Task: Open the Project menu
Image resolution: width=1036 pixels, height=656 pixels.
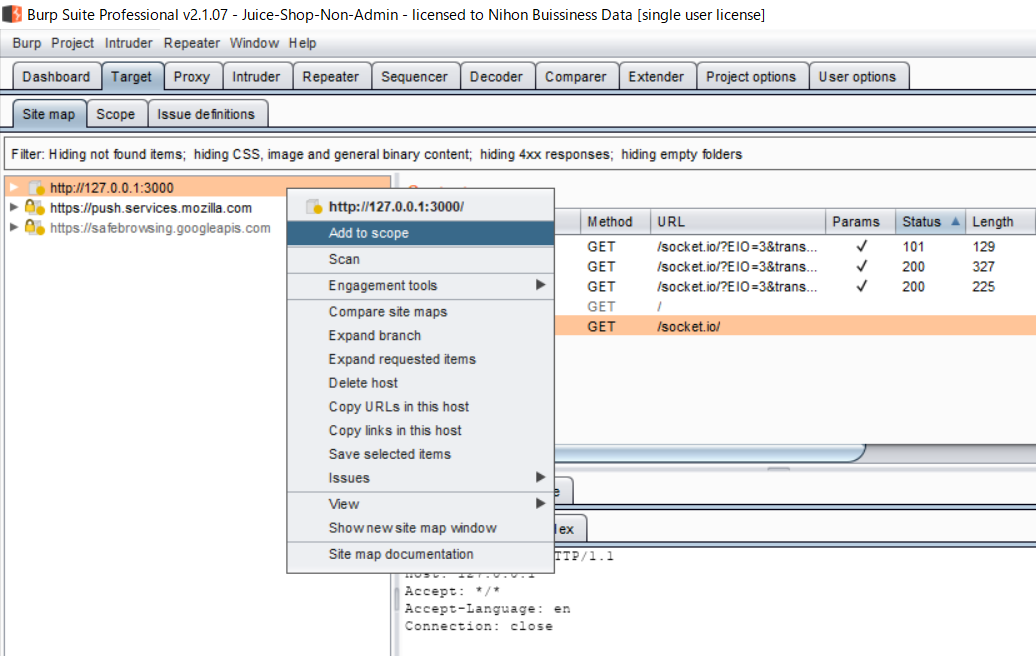Action: [73, 43]
